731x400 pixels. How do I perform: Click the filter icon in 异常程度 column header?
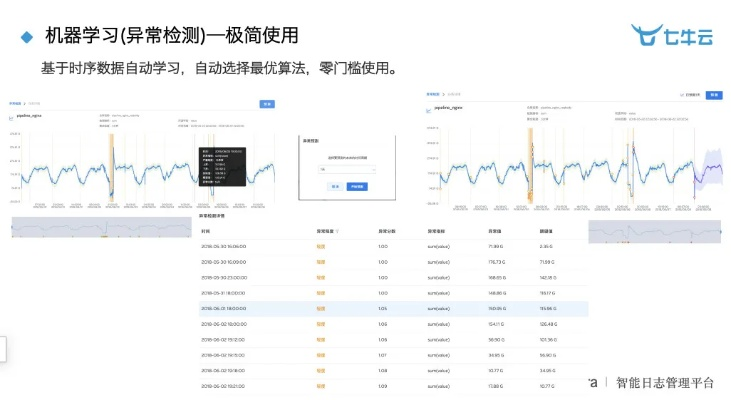pos(339,230)
